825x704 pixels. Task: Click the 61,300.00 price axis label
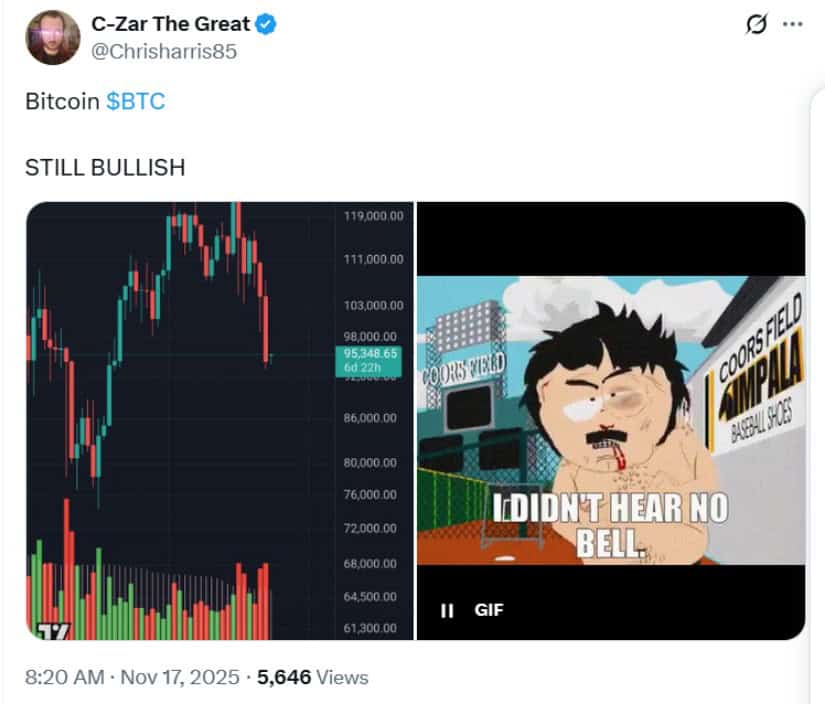click(x=372, y=628)
